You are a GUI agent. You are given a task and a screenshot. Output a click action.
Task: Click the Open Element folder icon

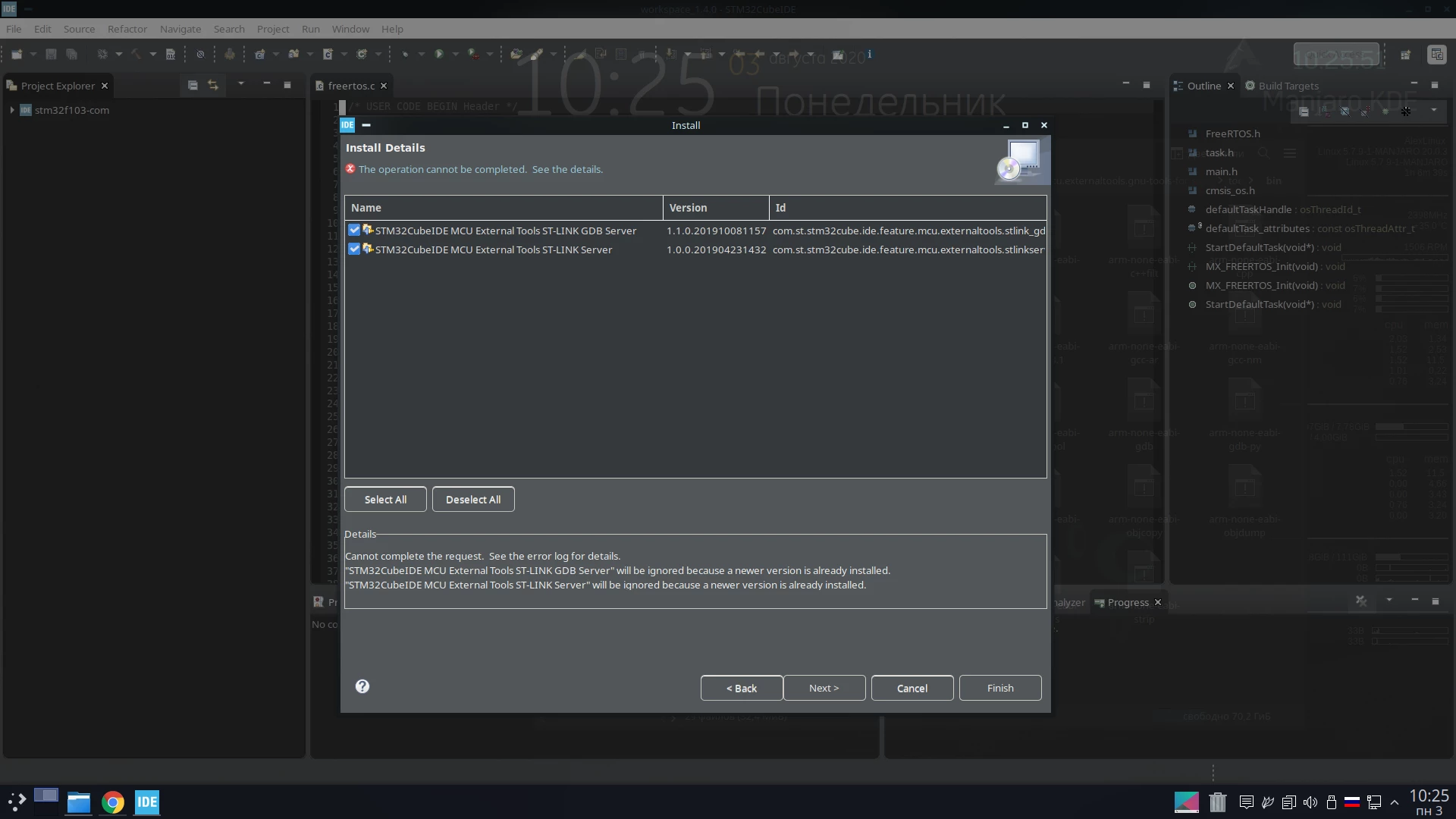(x=516, y=55)
